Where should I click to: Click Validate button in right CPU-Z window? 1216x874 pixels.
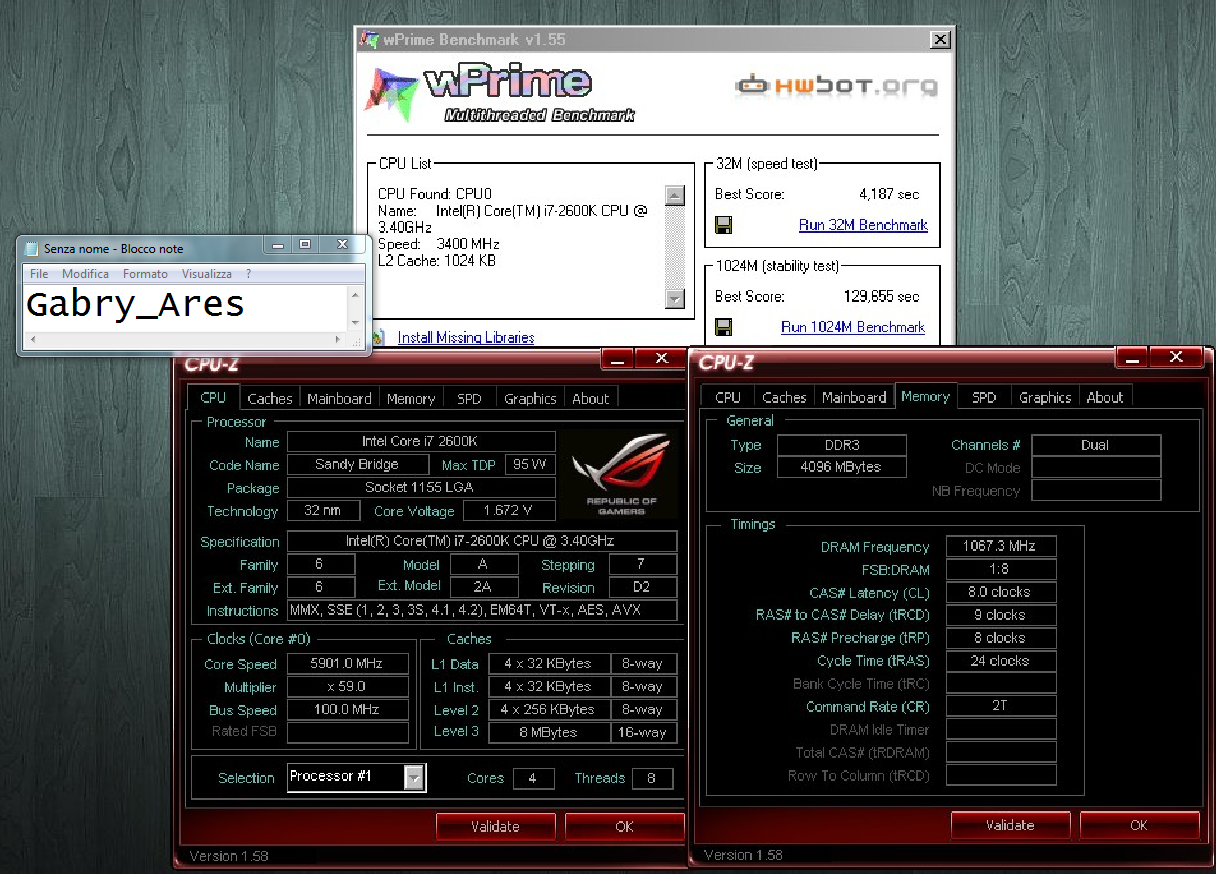(x=1010, y=825)
